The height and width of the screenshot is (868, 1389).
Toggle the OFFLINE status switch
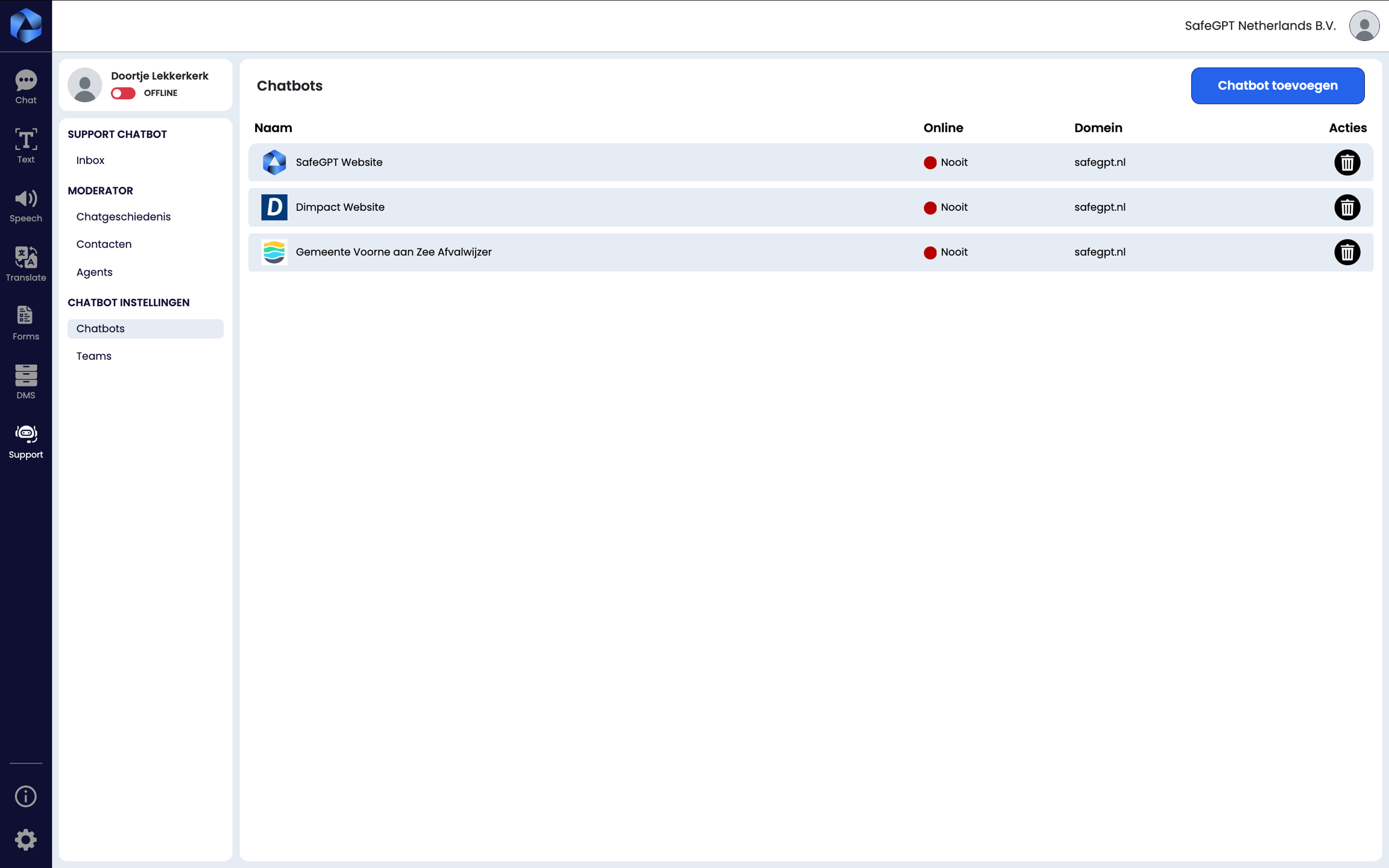(123, 93)
